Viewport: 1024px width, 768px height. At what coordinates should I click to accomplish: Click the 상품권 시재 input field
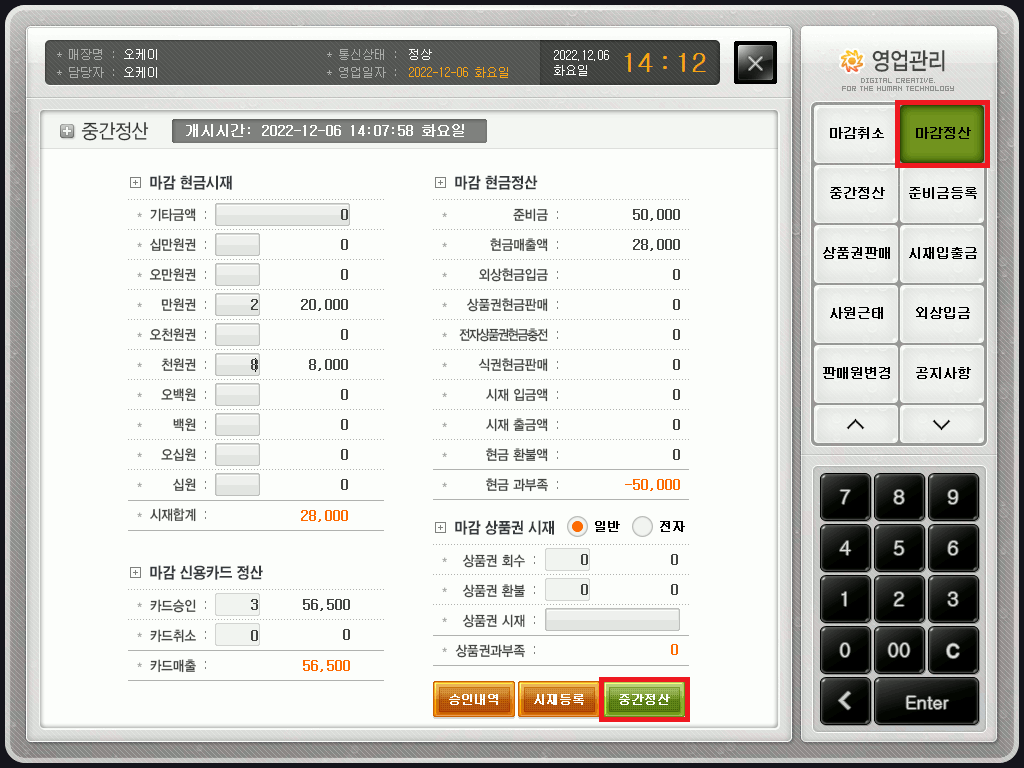pos(612,620)
